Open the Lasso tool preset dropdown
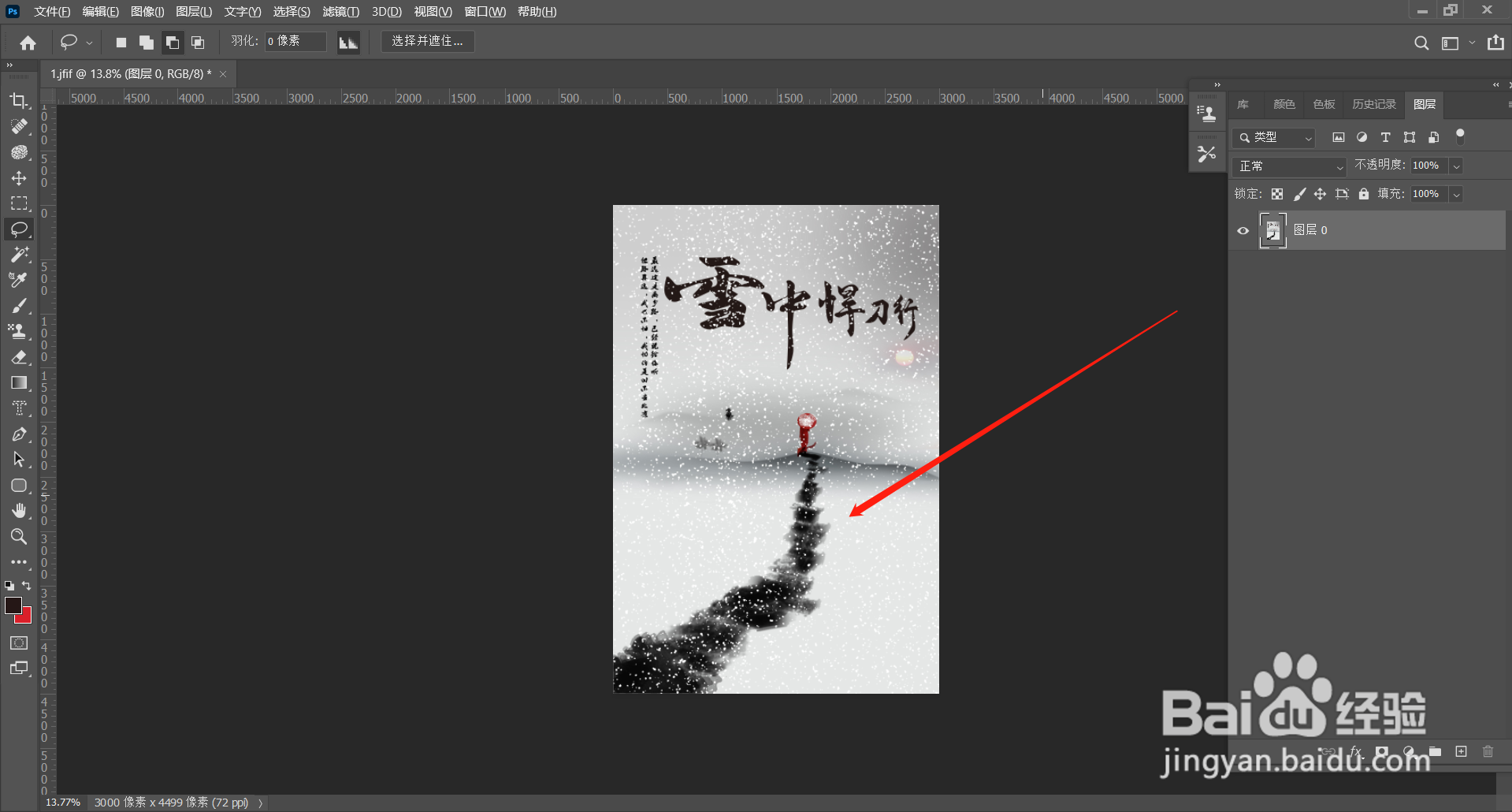Image resolution: width=1512 pixels, height=812 pixels. click(89, 43)
